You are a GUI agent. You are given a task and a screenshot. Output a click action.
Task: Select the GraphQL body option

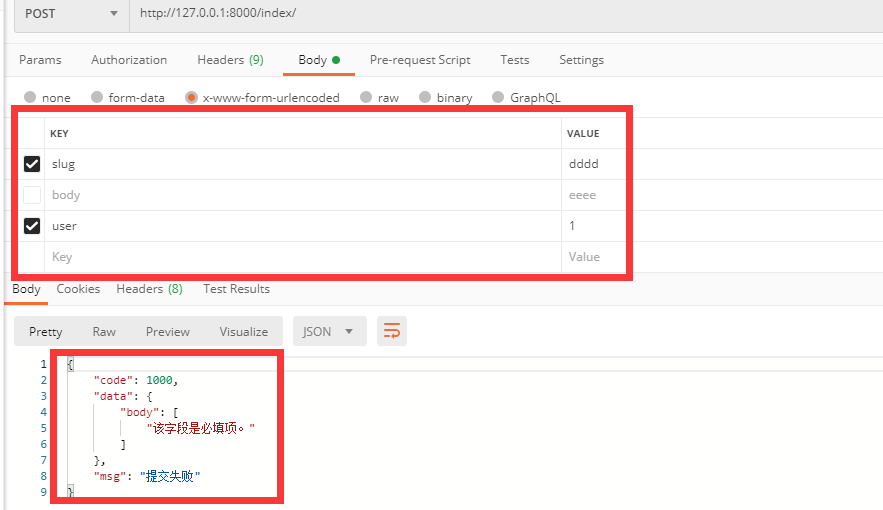point(496,98)
